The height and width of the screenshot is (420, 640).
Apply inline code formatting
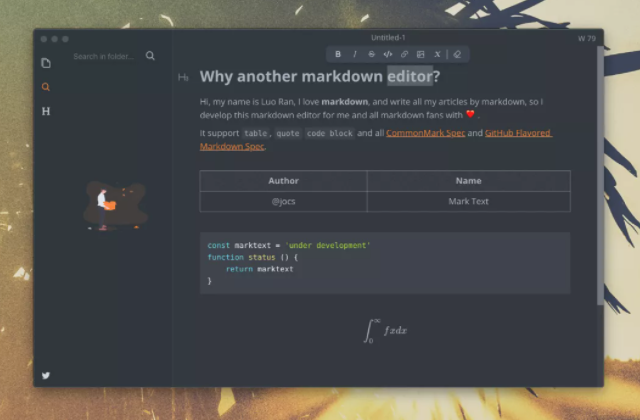pos(388,54)
